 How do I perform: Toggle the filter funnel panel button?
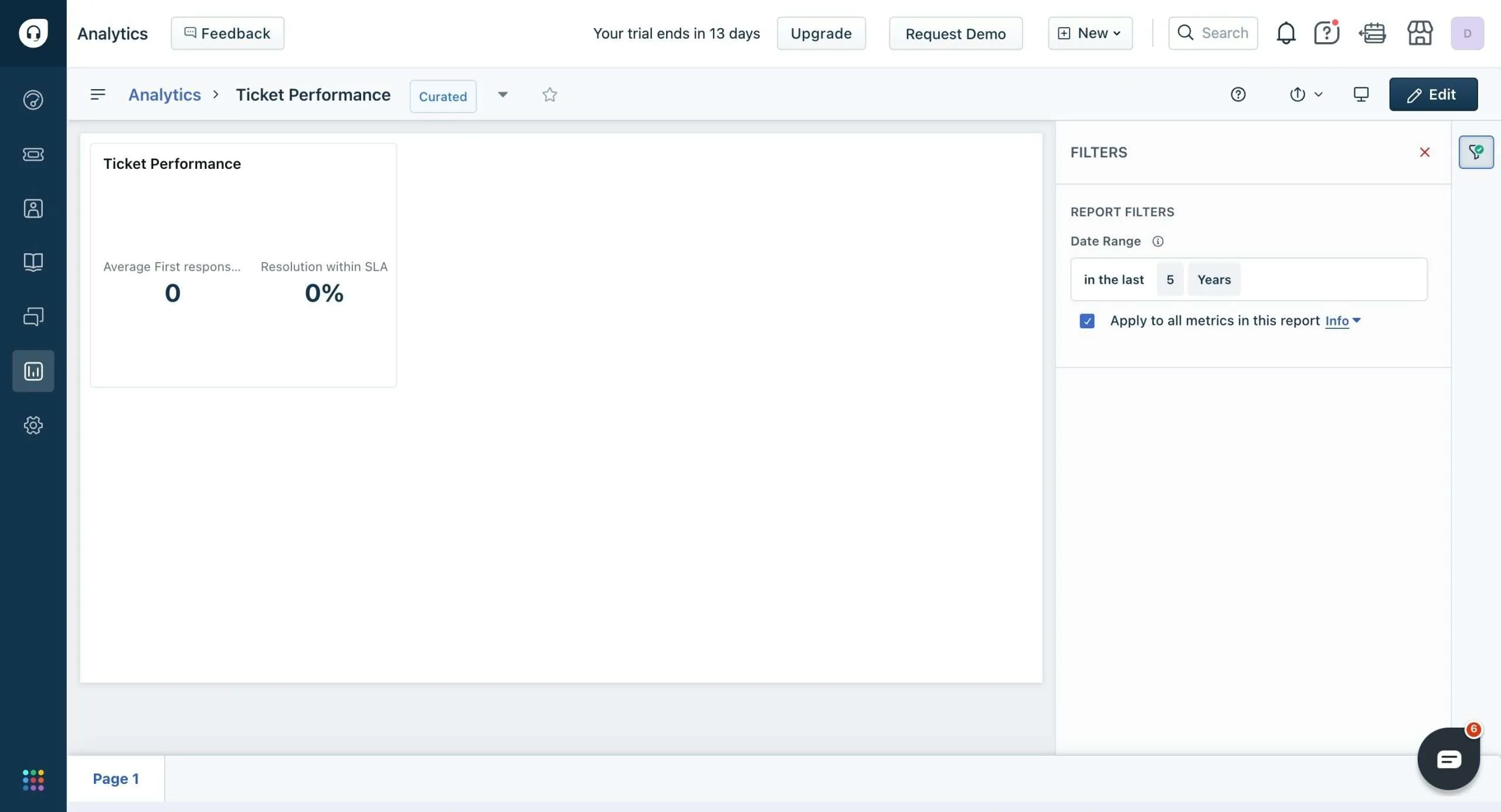click(1476, 152)
